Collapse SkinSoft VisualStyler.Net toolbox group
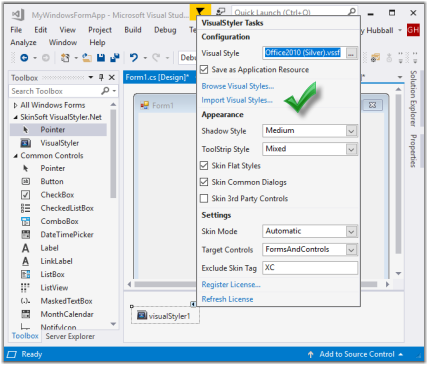428x365 pixels. coord(15,117)
